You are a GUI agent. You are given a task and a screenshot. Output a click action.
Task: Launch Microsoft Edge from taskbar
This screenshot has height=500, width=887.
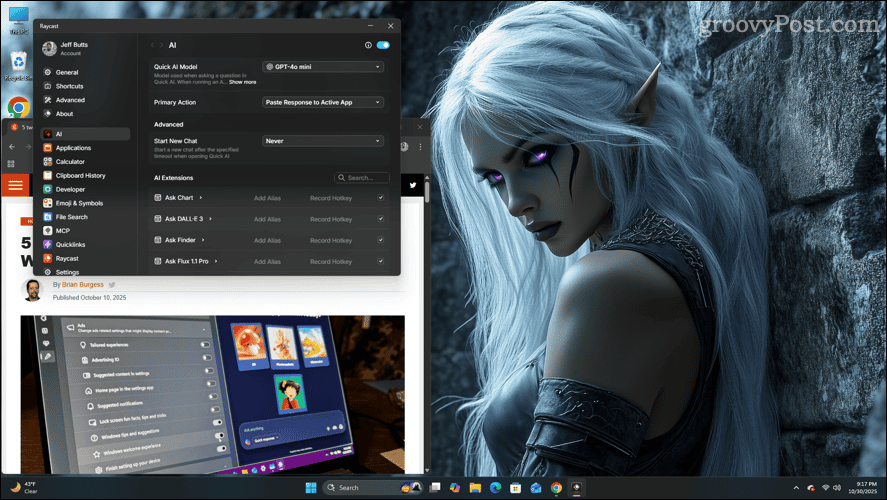pyautogui.click(x=496, y=488)
